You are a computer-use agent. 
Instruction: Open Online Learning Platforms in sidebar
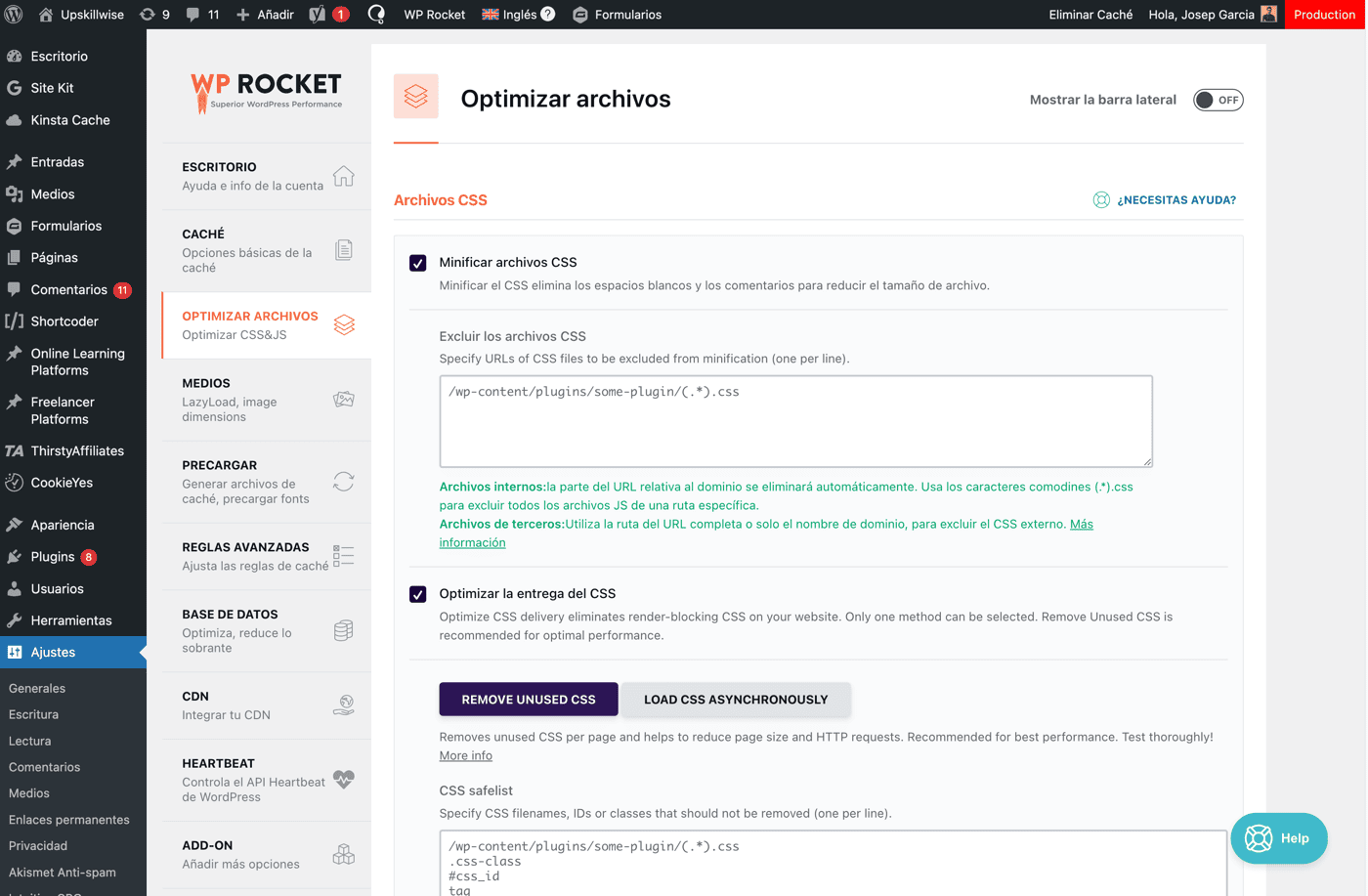77,362
